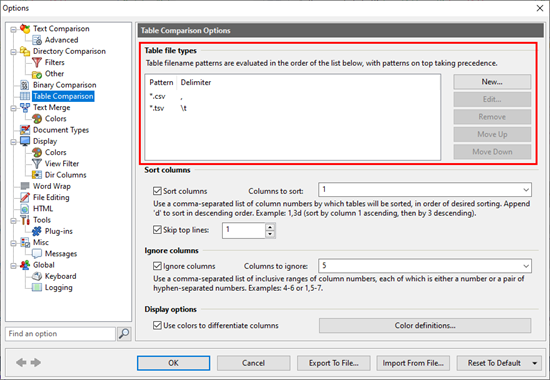550x380 pixels.
Task: Open the Columns to sort dropdown
Action: point(526,190)
